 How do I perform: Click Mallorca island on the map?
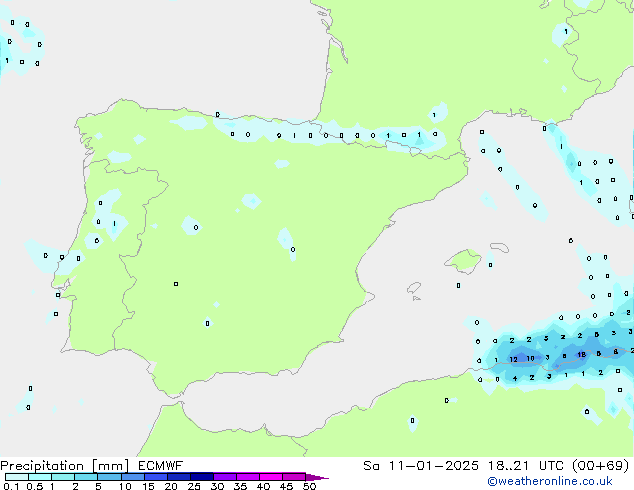point(463,263)
